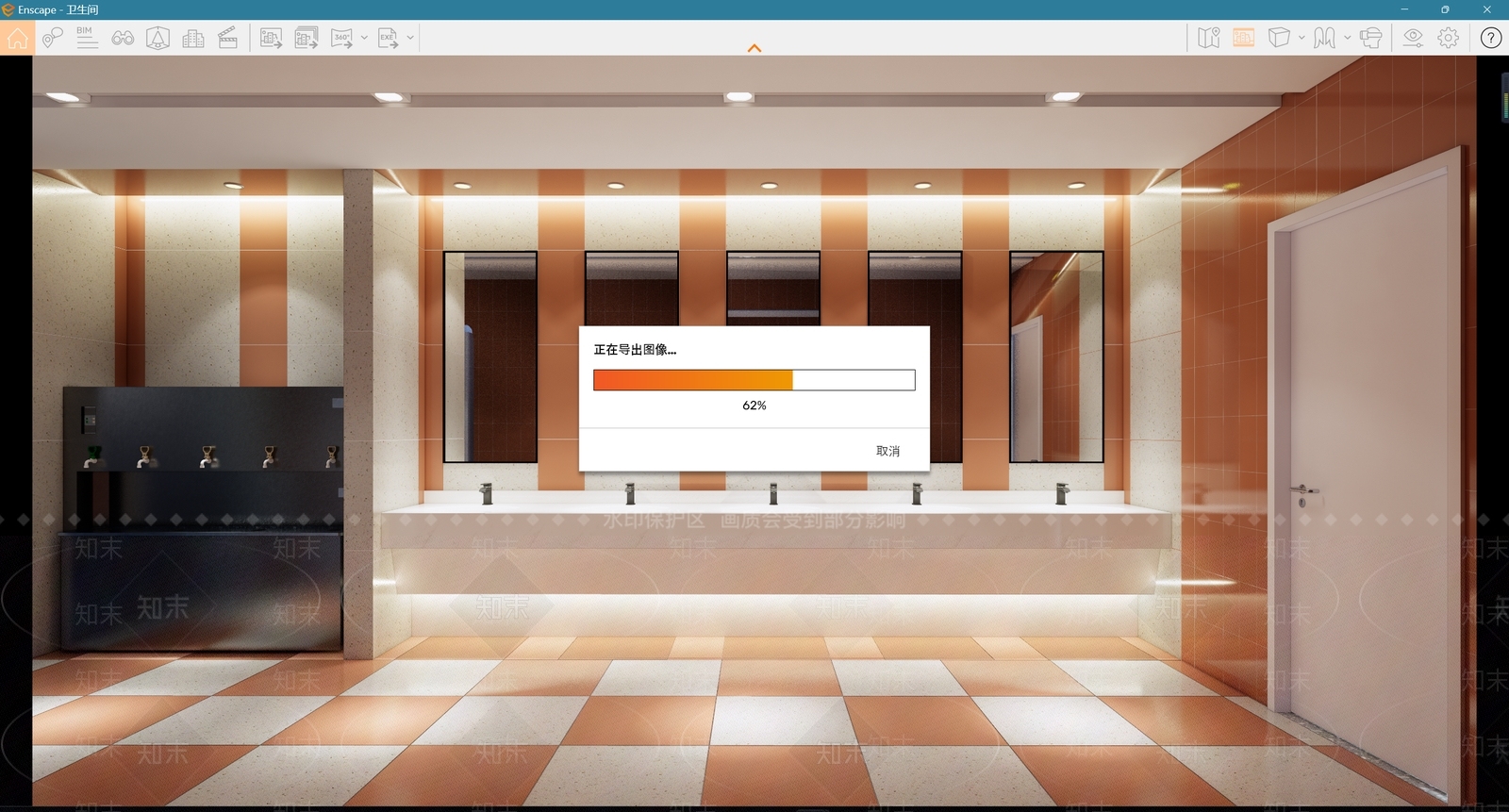Open manage views binoculars icon

click(123, 38)
